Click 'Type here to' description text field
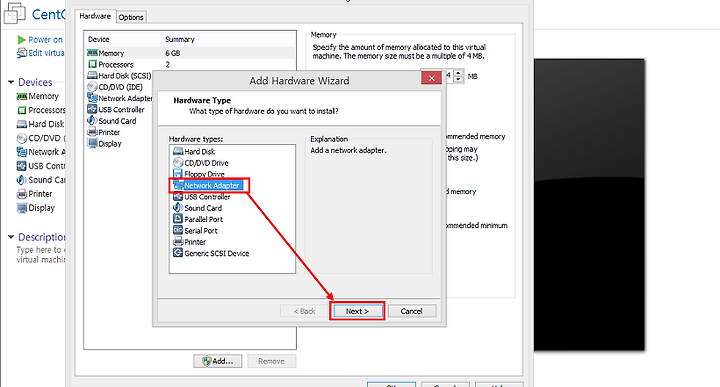Image resolution: width=720 pixels, height=387 pixels. tap(41, 255)
